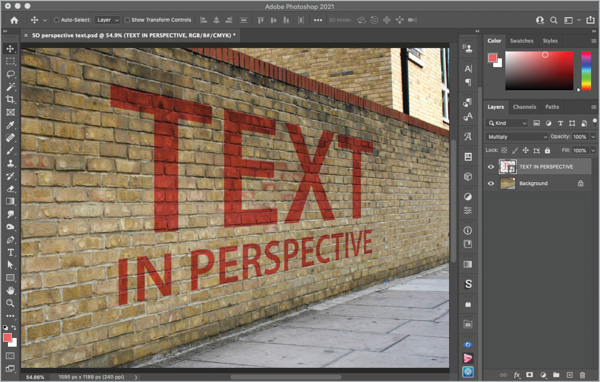Open the Adjustments panel icon in dock

click(x=468, y=197)
